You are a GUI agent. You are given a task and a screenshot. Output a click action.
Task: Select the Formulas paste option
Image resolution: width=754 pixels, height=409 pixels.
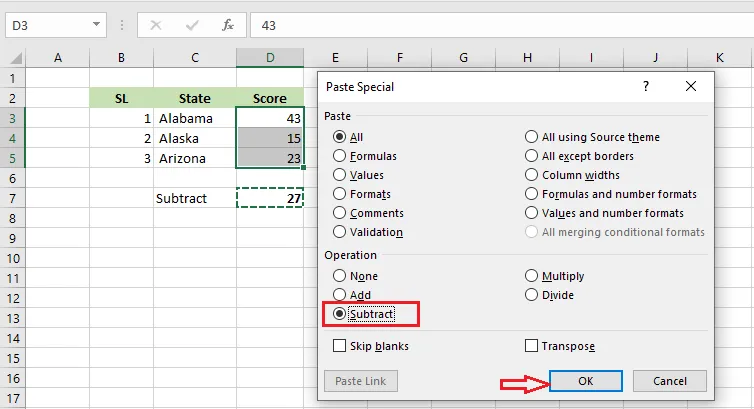364,156
